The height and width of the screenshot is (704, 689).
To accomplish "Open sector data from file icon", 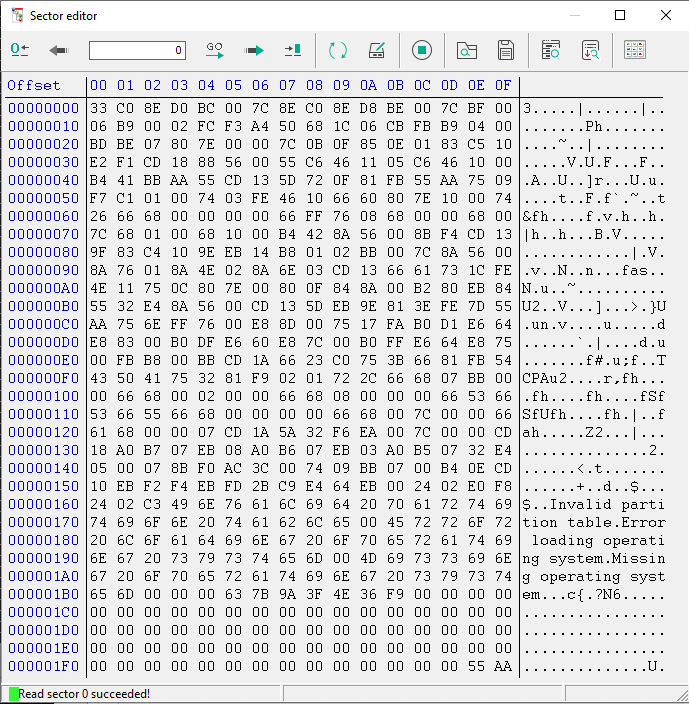I will [x=467, y=50].
